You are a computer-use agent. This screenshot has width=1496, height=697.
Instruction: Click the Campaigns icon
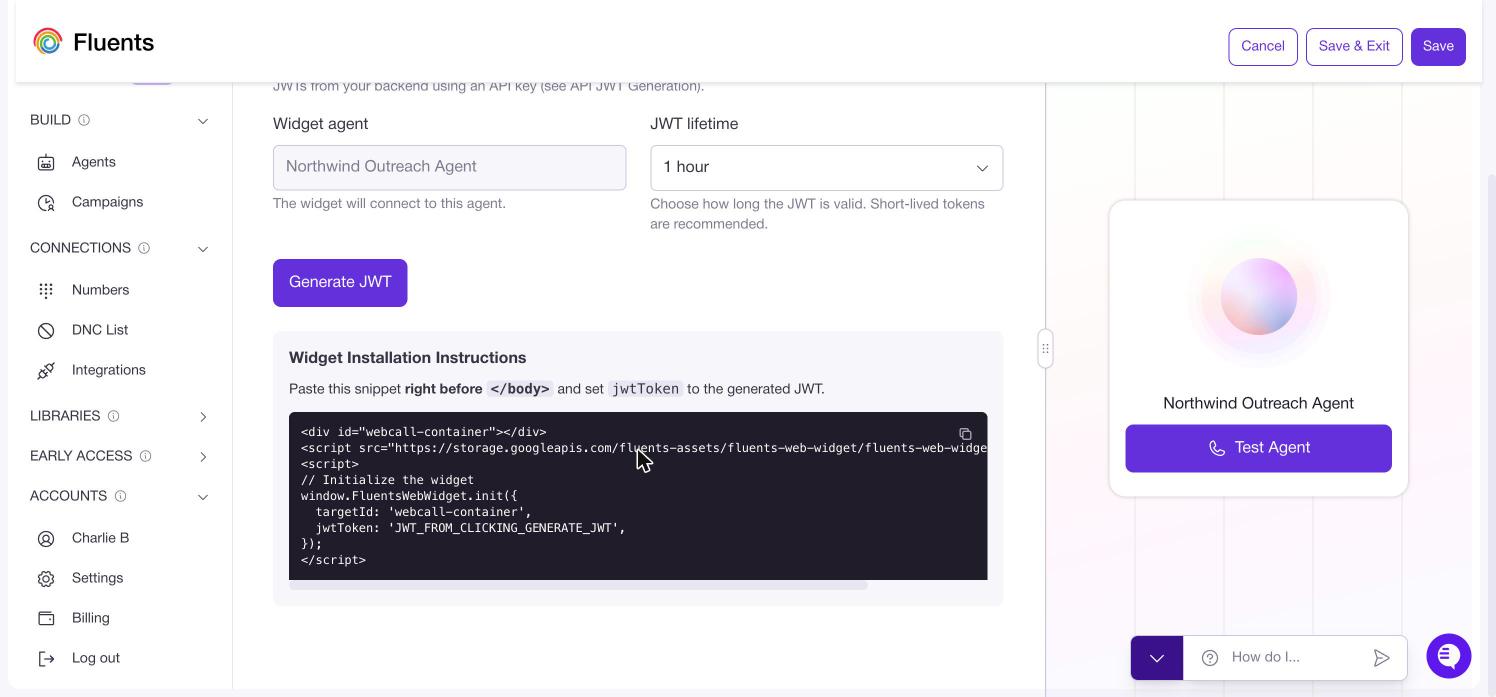46,202
